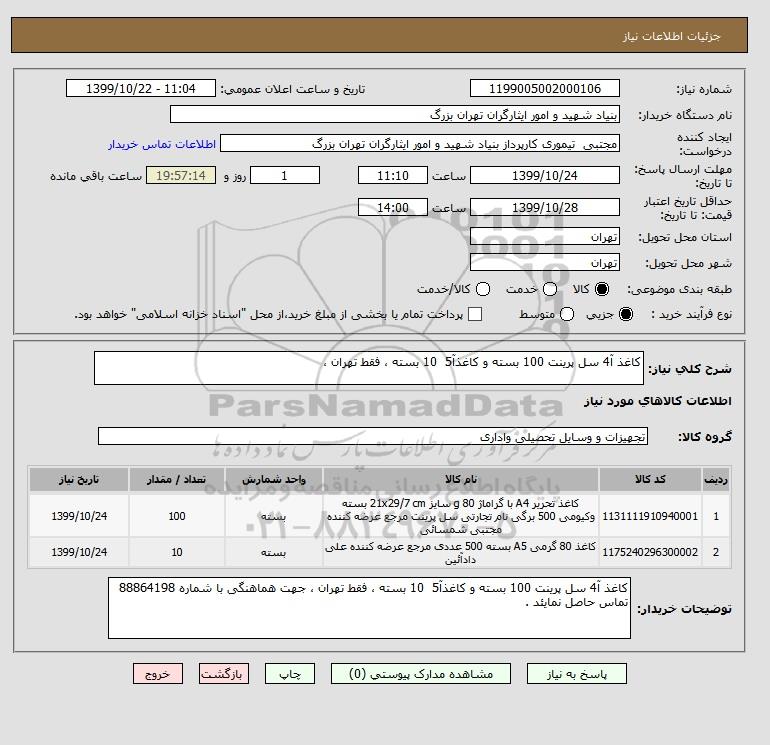770x745 pixels.
Task: Click the نام کالا column header
Action: click(461, 479)
